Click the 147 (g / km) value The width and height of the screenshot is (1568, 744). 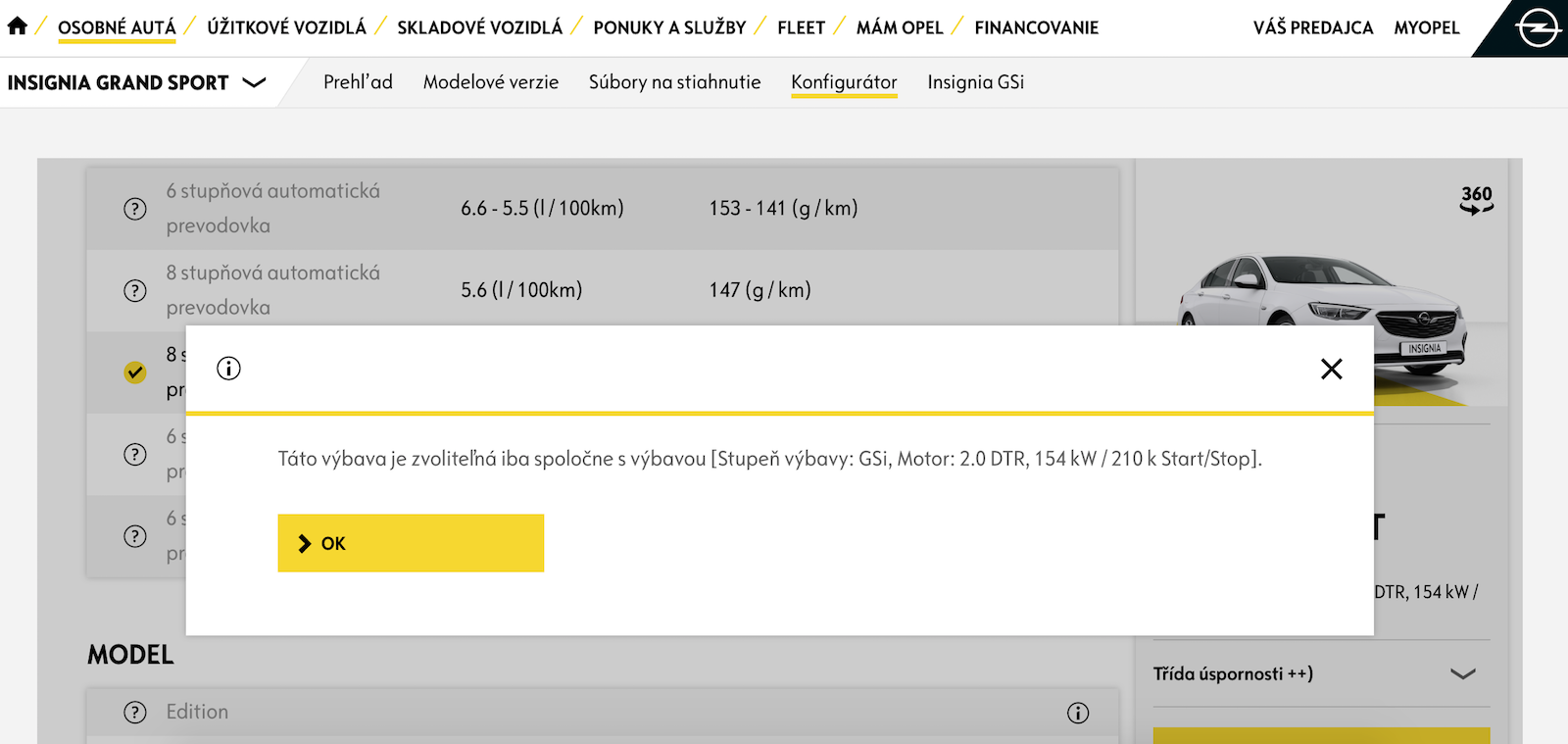(x=759, y=290)
